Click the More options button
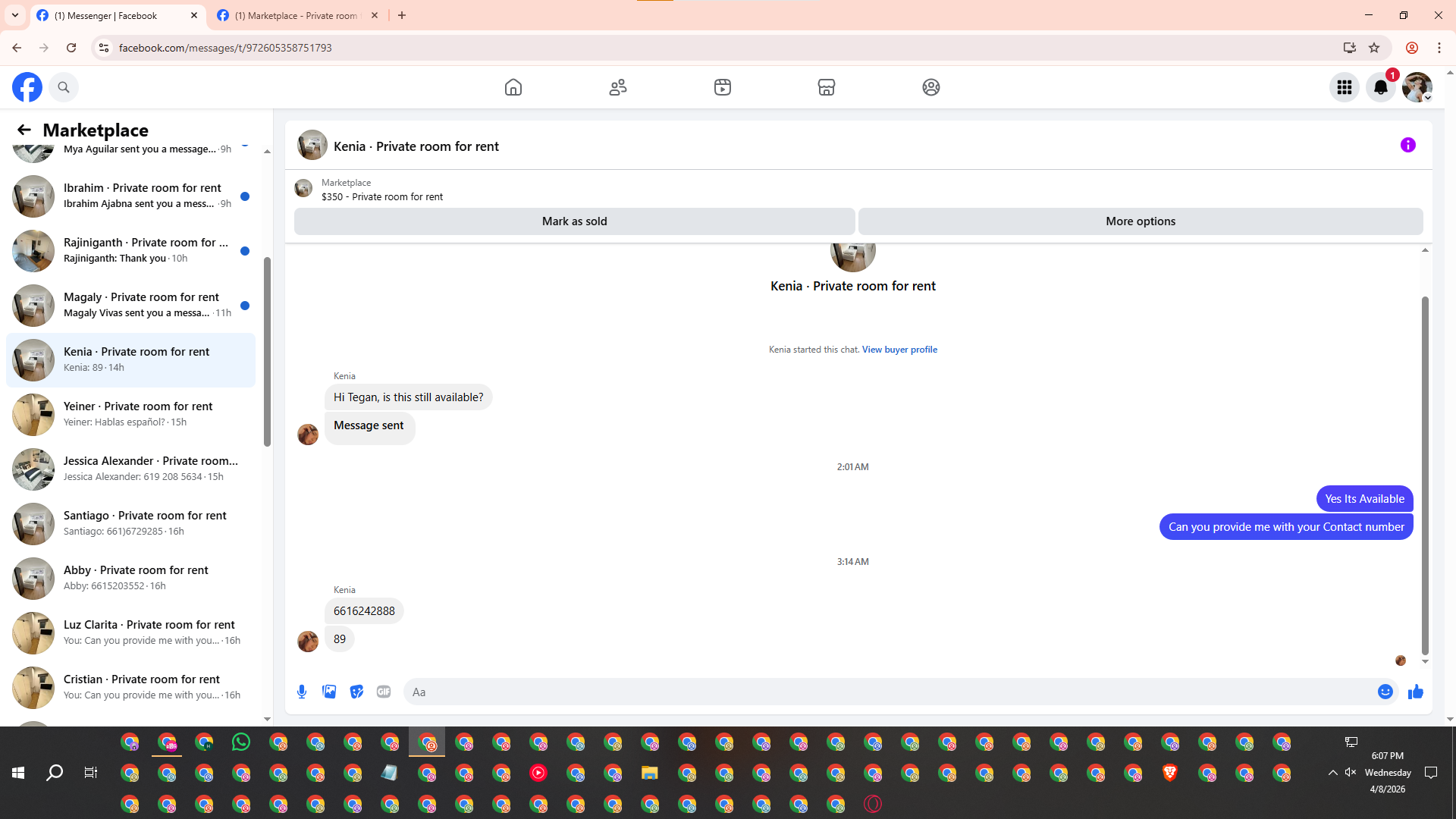This screenshot has width=1456, height=819. point(1140,221)
